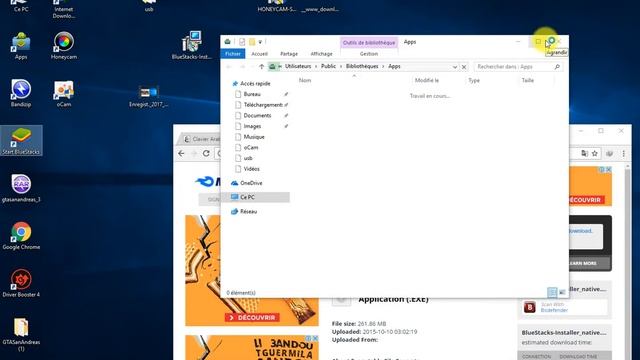Image resolution: width=640 pixels, height=360 pixels.
Task: Click New folder icon in quick access toolbar
Action: tap(252, 42)
